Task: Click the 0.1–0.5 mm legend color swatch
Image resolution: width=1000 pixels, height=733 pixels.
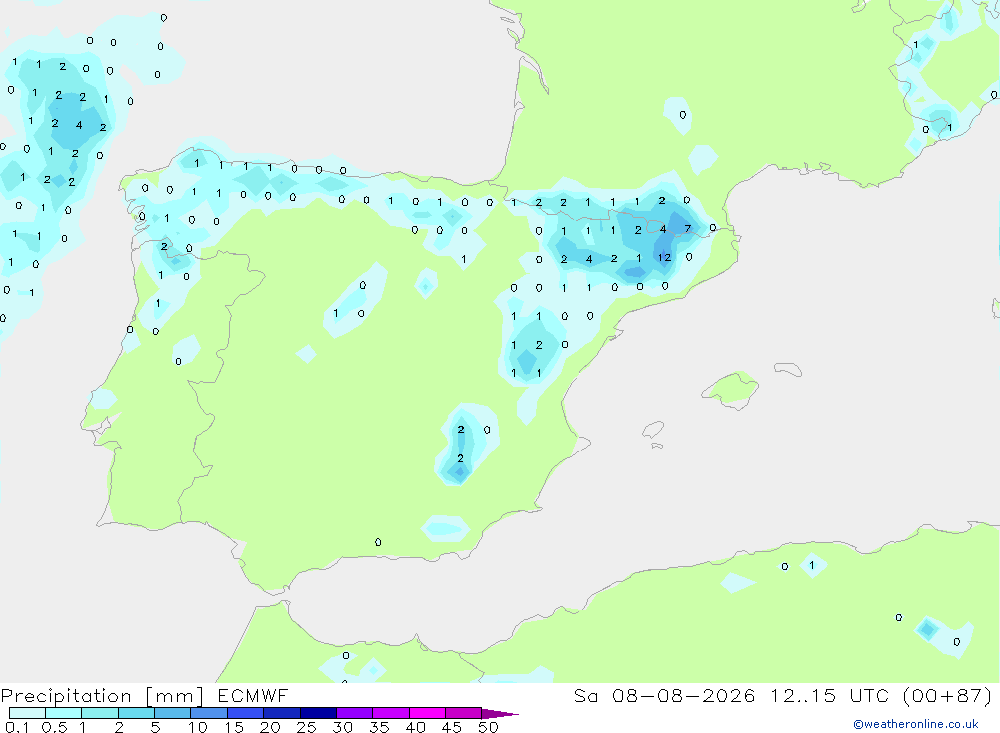Action: point(27,713)
